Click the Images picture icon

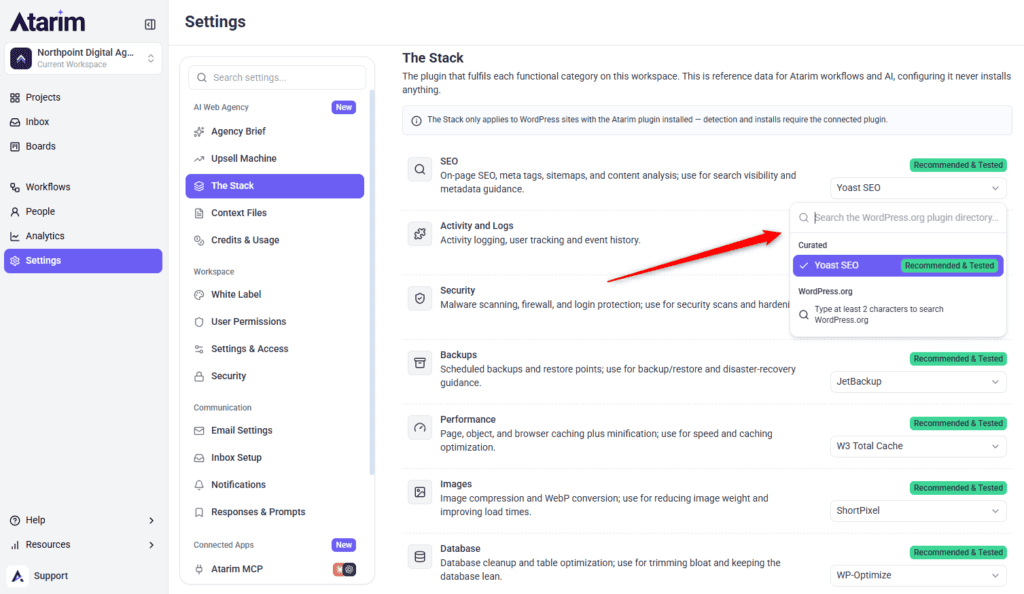tap(420, 492)
